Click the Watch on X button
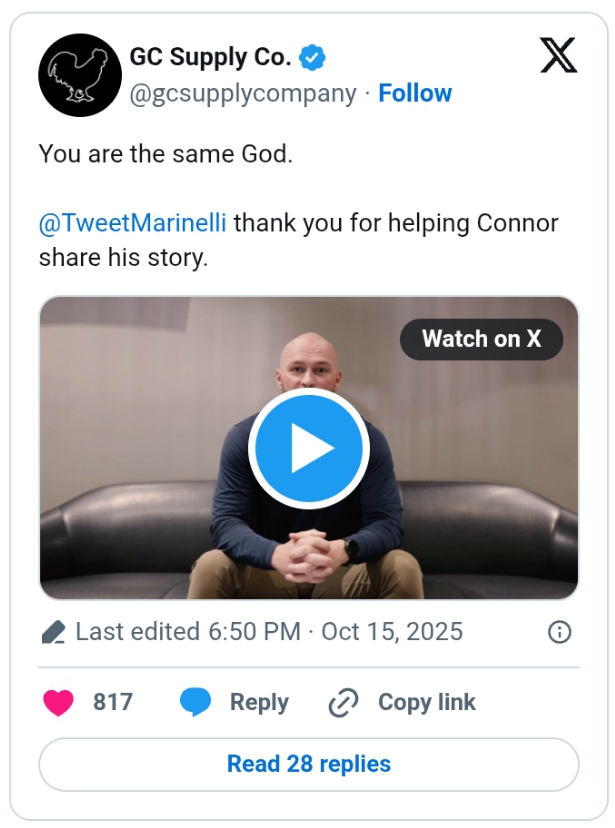The height and width of the screenshot is (828, 615). coord(481,339)
